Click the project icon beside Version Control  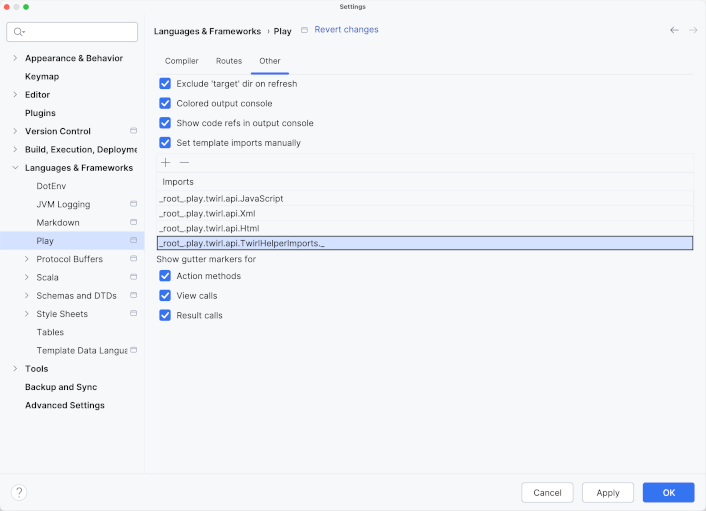point(133,131)
